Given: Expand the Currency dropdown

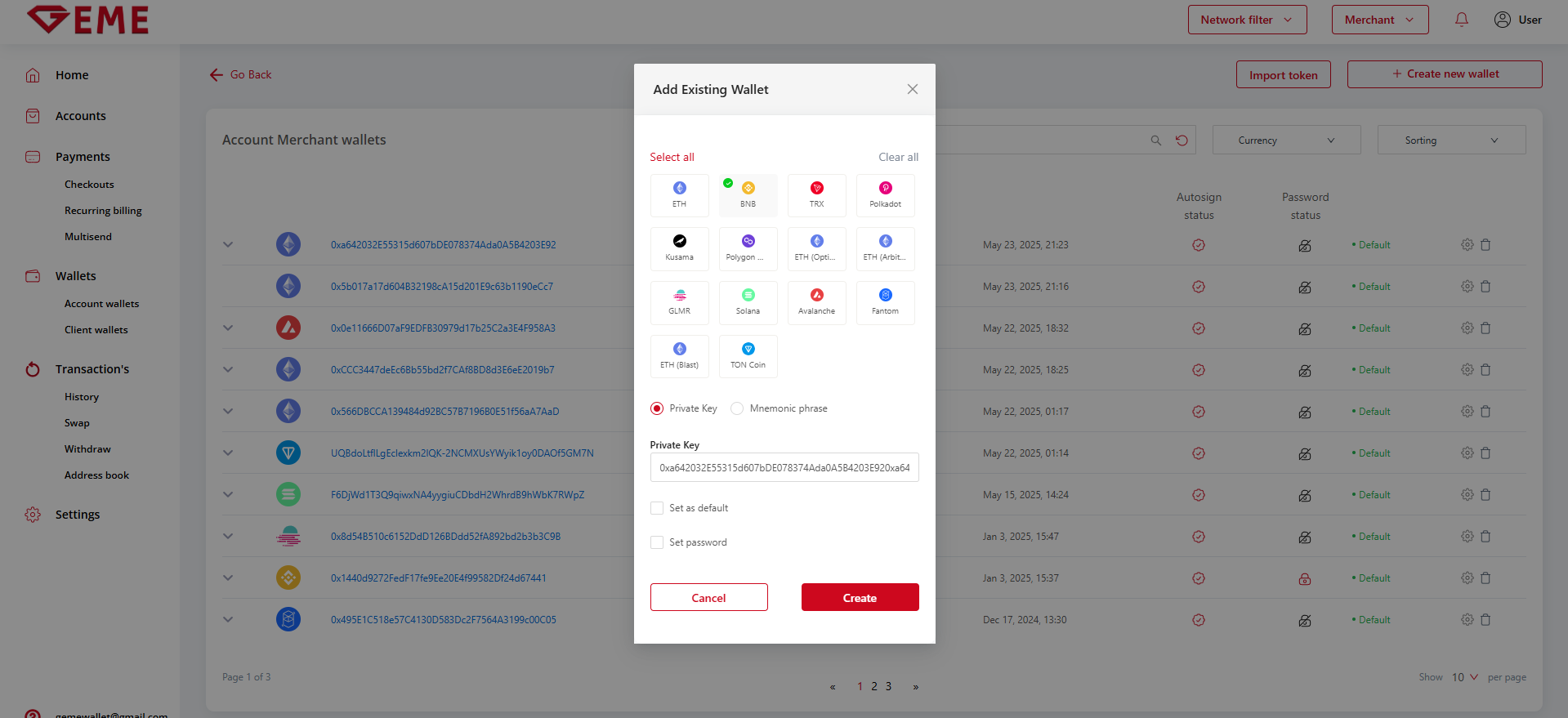Looking at the screenshot, I should click(x=1286, y=140).
